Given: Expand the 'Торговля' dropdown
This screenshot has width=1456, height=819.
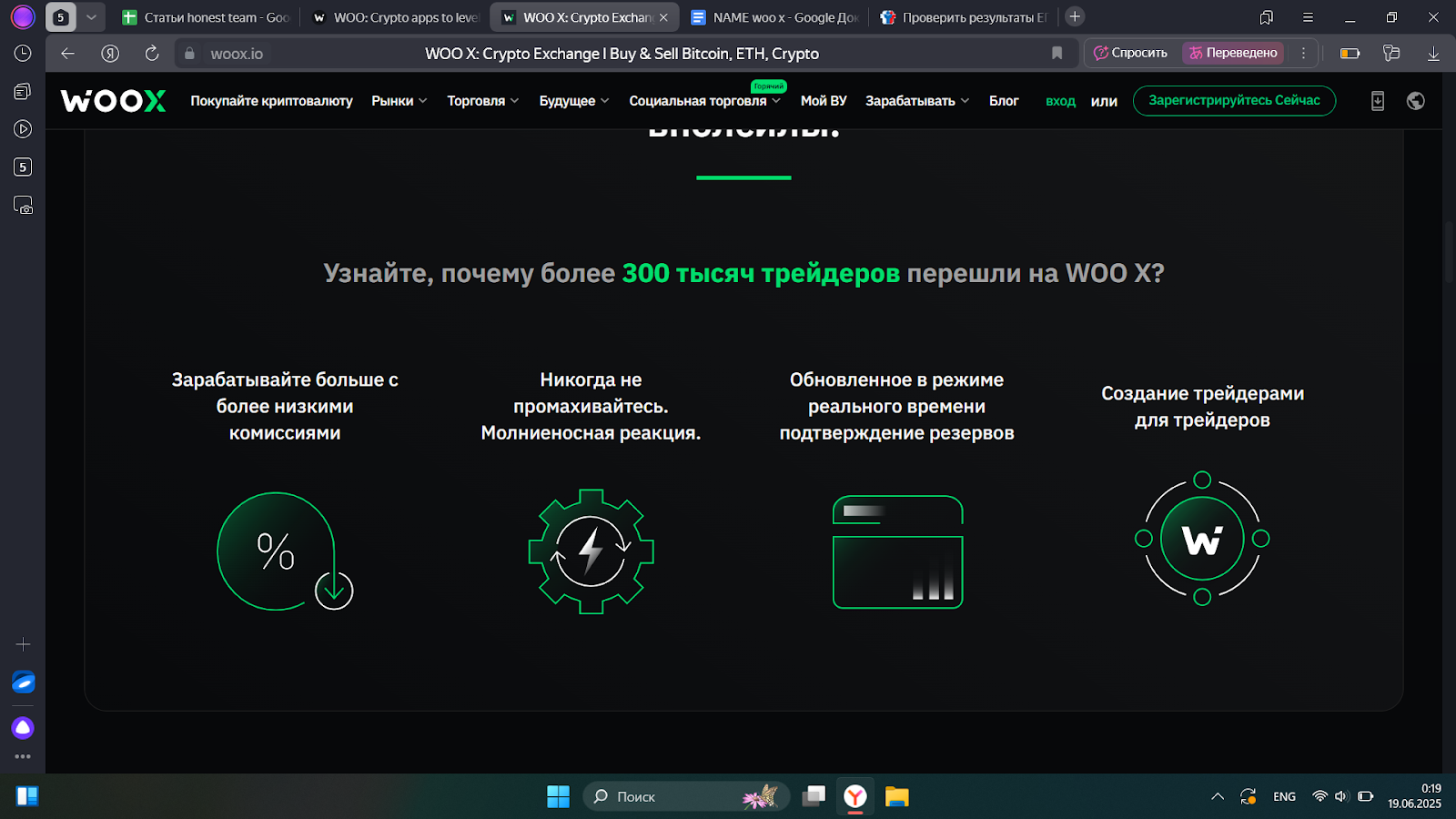Looking at the screenshot, I should click(483, 101).
